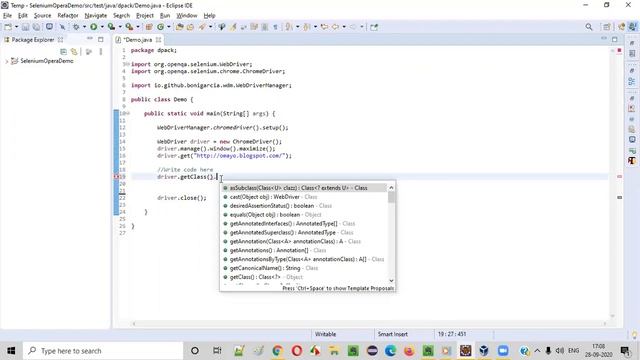Choose cast(Object obj) autocomplete proposal
The width and height of the screenshot is (640, 360).
tap(304, 197)
